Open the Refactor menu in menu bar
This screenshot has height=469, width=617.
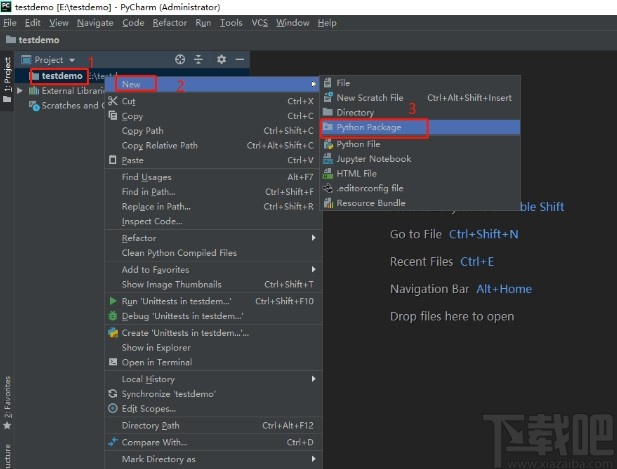pos(170,23)
